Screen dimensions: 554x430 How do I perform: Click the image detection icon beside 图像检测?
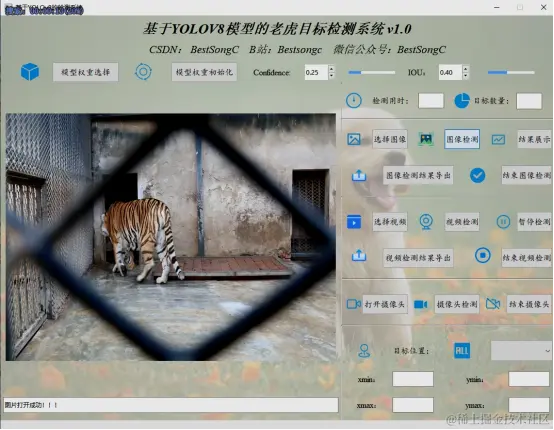pyautogui.click(x=426, y=139)
